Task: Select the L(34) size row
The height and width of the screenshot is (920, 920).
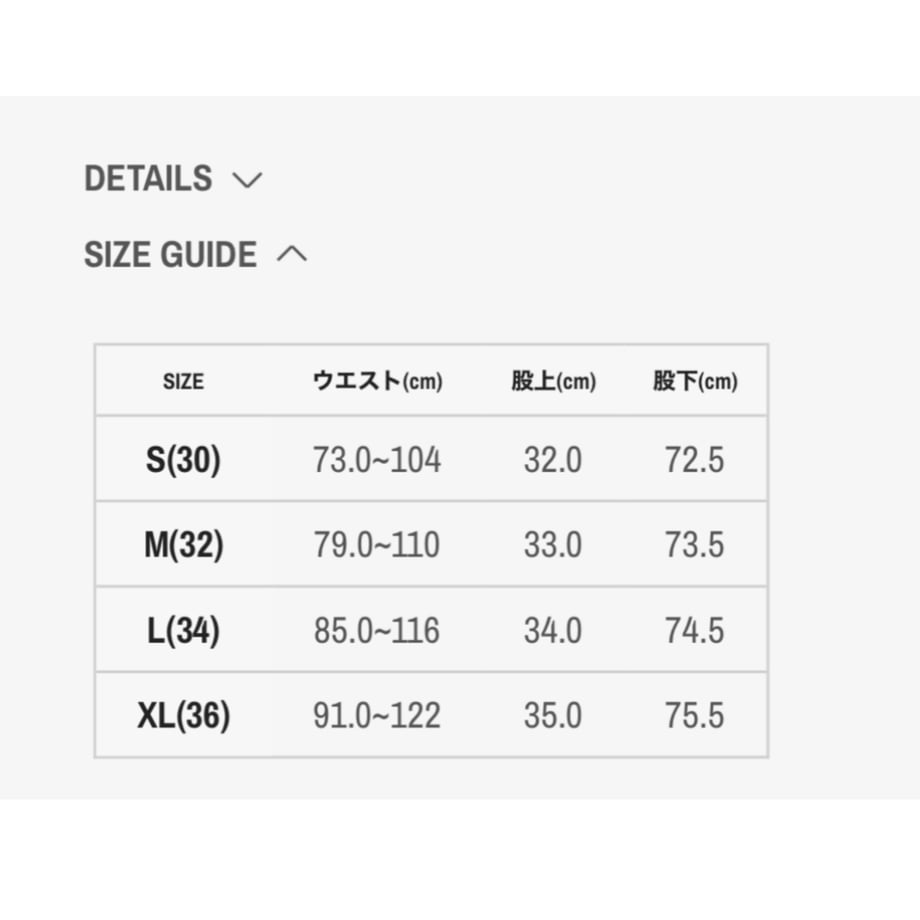Action: (431, 630)
